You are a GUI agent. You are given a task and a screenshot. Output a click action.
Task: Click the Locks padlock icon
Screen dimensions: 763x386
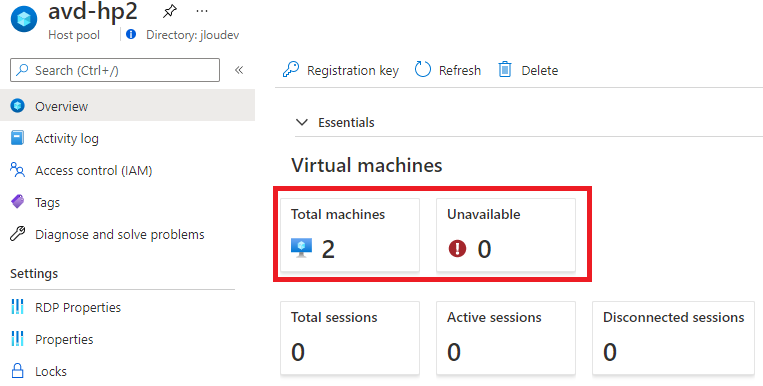point(18,371)
